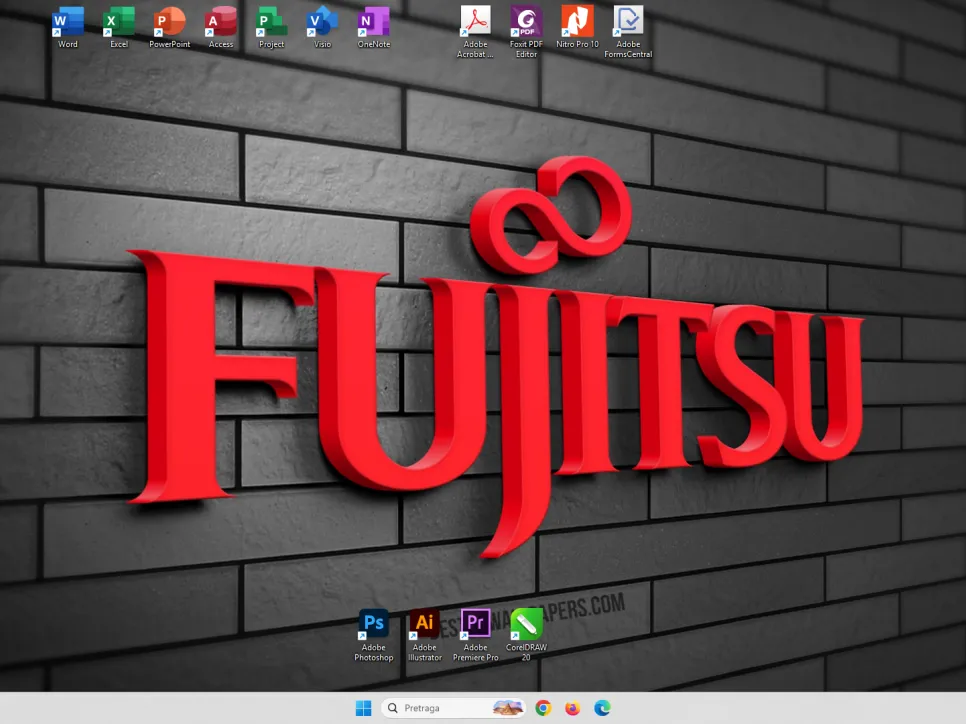Click the Project desktop shortcut
This screenshot has width=966, height=724.
coord(272,26)
